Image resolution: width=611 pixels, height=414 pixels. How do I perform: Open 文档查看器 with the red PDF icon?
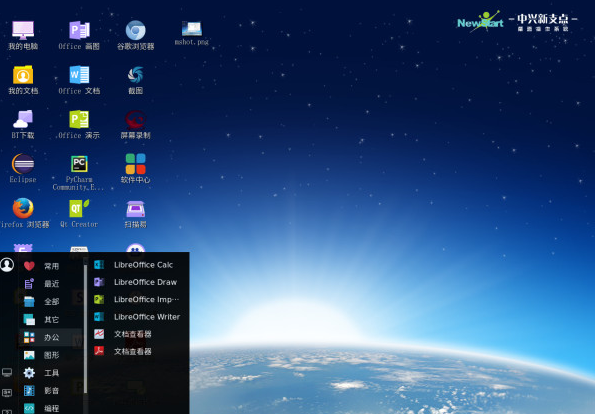tap(138, 351)
